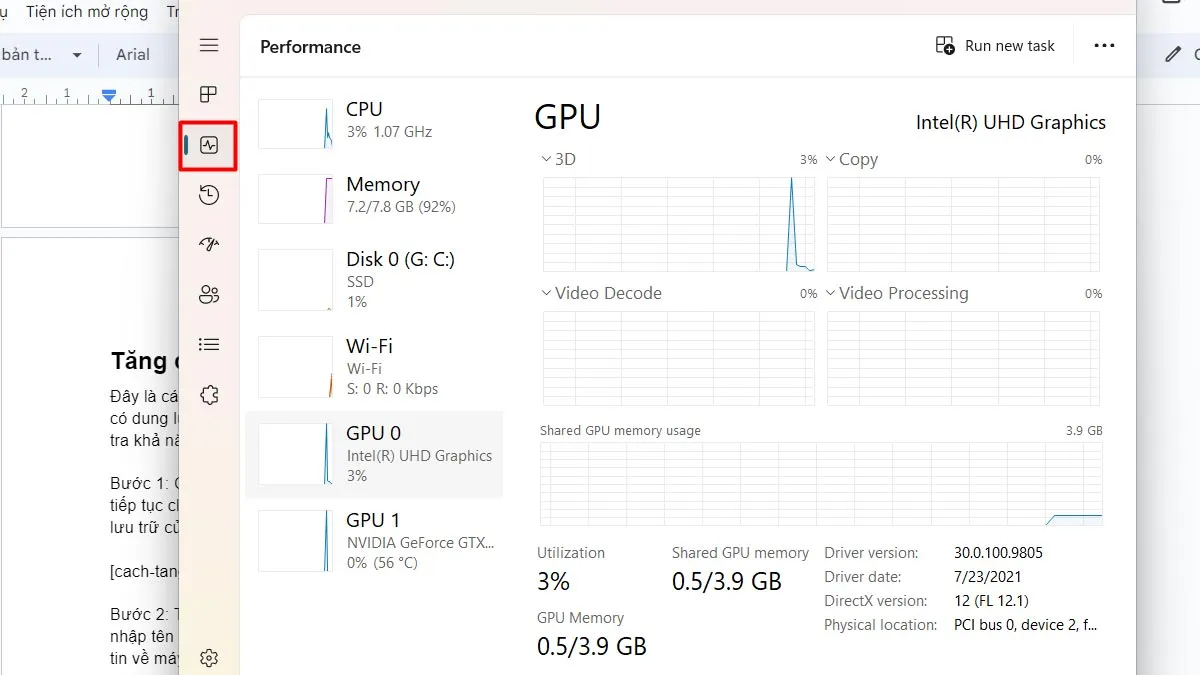This screenshot has width=1200, height=675.
Task: Select Disk 0 (G: C:) entry
Action: (374, 280)
